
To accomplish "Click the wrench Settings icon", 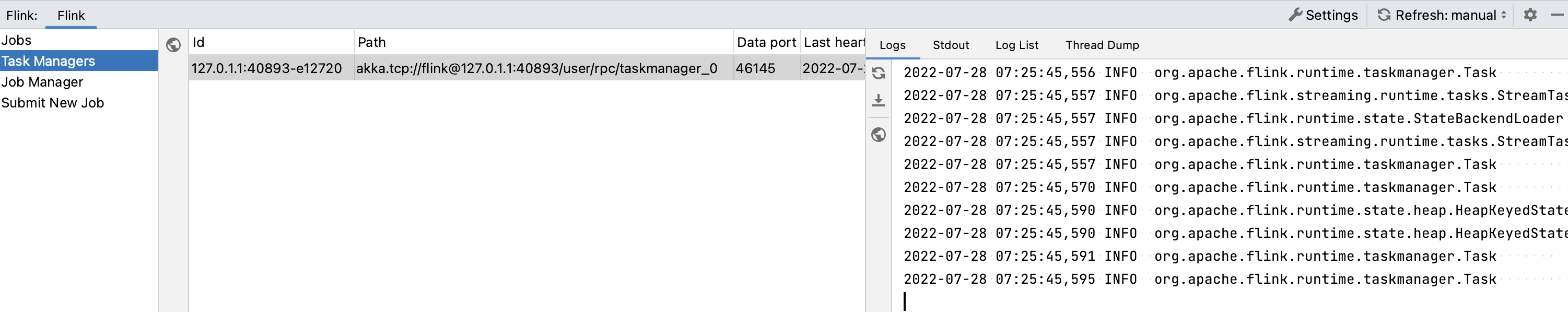I will (1295, 15).
